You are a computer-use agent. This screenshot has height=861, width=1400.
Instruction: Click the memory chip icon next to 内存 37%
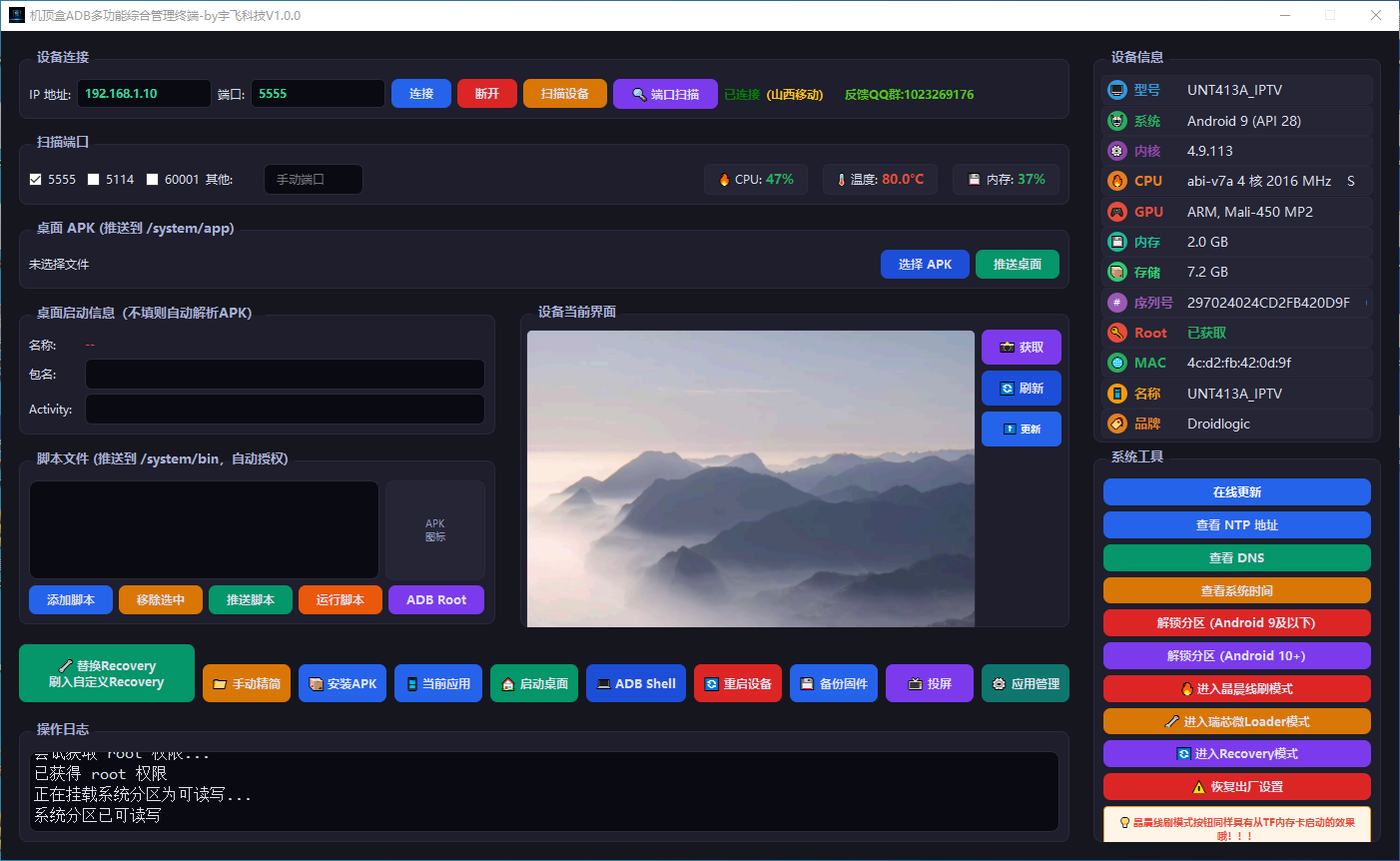tap(974, 180)
